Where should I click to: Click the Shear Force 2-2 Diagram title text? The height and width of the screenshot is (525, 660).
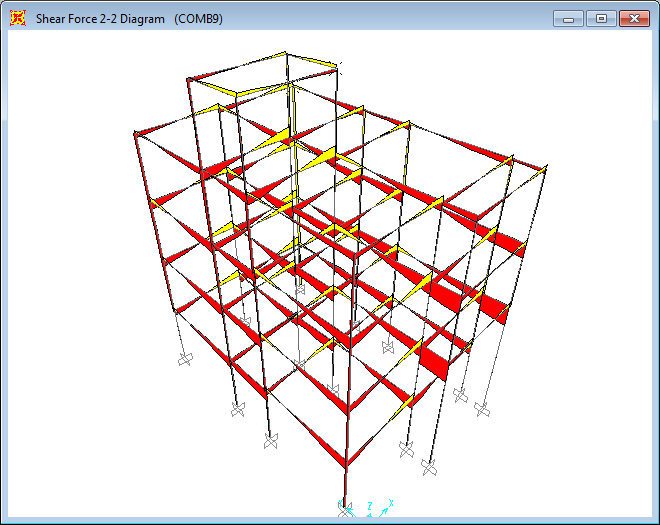100,19
